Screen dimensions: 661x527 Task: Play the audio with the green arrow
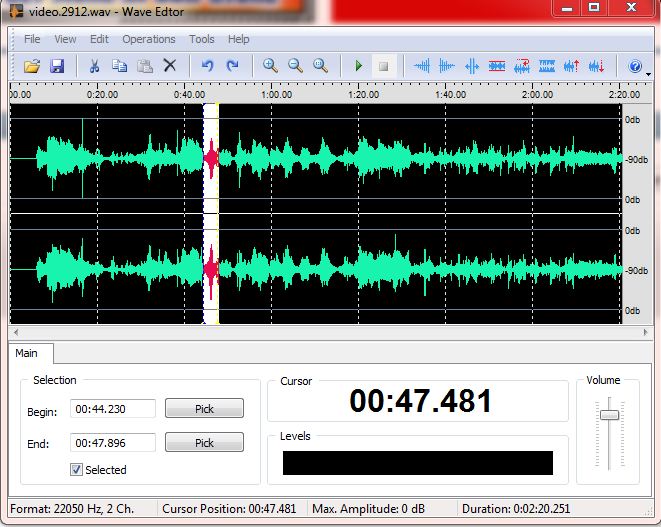358,66
